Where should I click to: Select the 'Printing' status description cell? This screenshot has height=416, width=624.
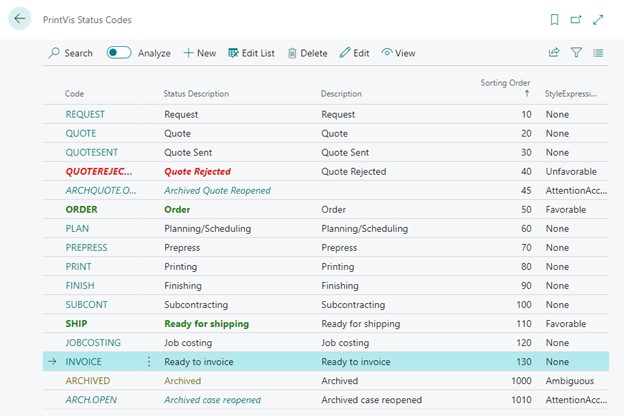180,267
